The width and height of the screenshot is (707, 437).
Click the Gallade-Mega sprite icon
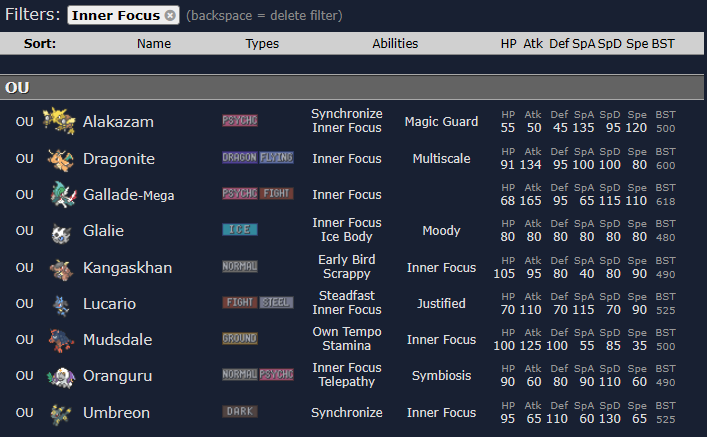62,194
